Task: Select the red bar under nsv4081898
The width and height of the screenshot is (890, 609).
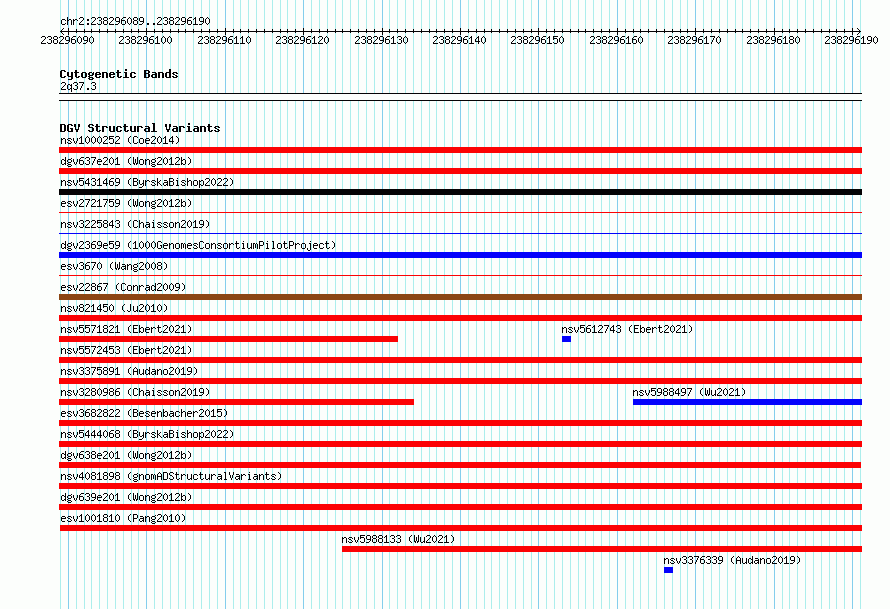Action: point(460,486)
